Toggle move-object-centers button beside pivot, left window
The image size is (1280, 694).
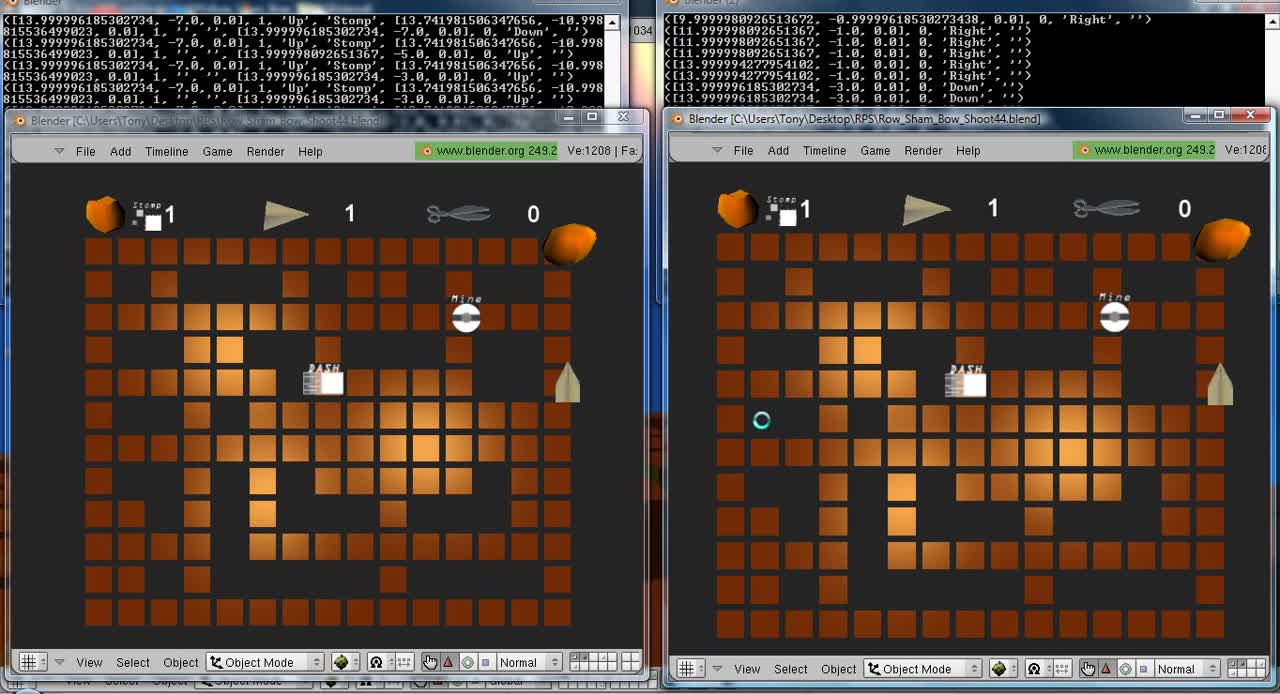(404, 662)
